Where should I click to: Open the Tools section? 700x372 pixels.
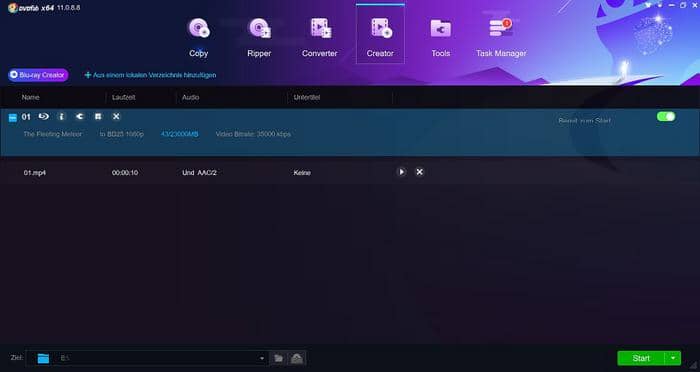pos(441,37)
